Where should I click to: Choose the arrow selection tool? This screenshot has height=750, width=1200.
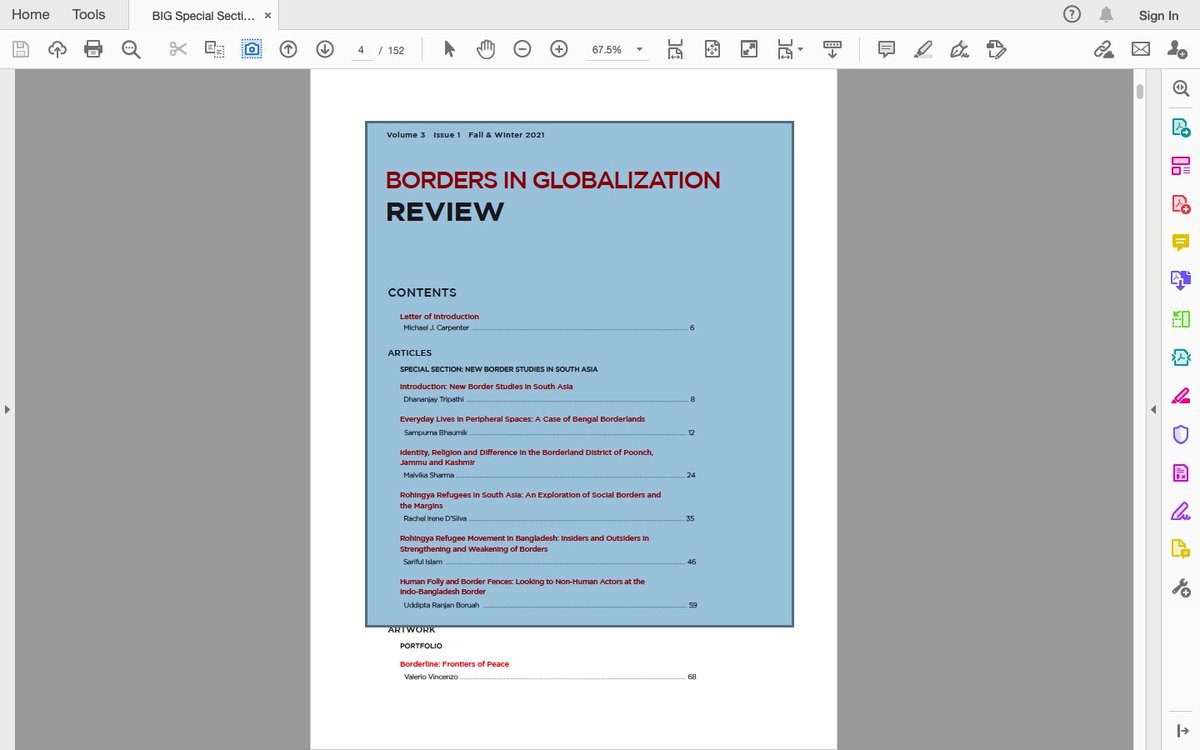click(449, 49)
